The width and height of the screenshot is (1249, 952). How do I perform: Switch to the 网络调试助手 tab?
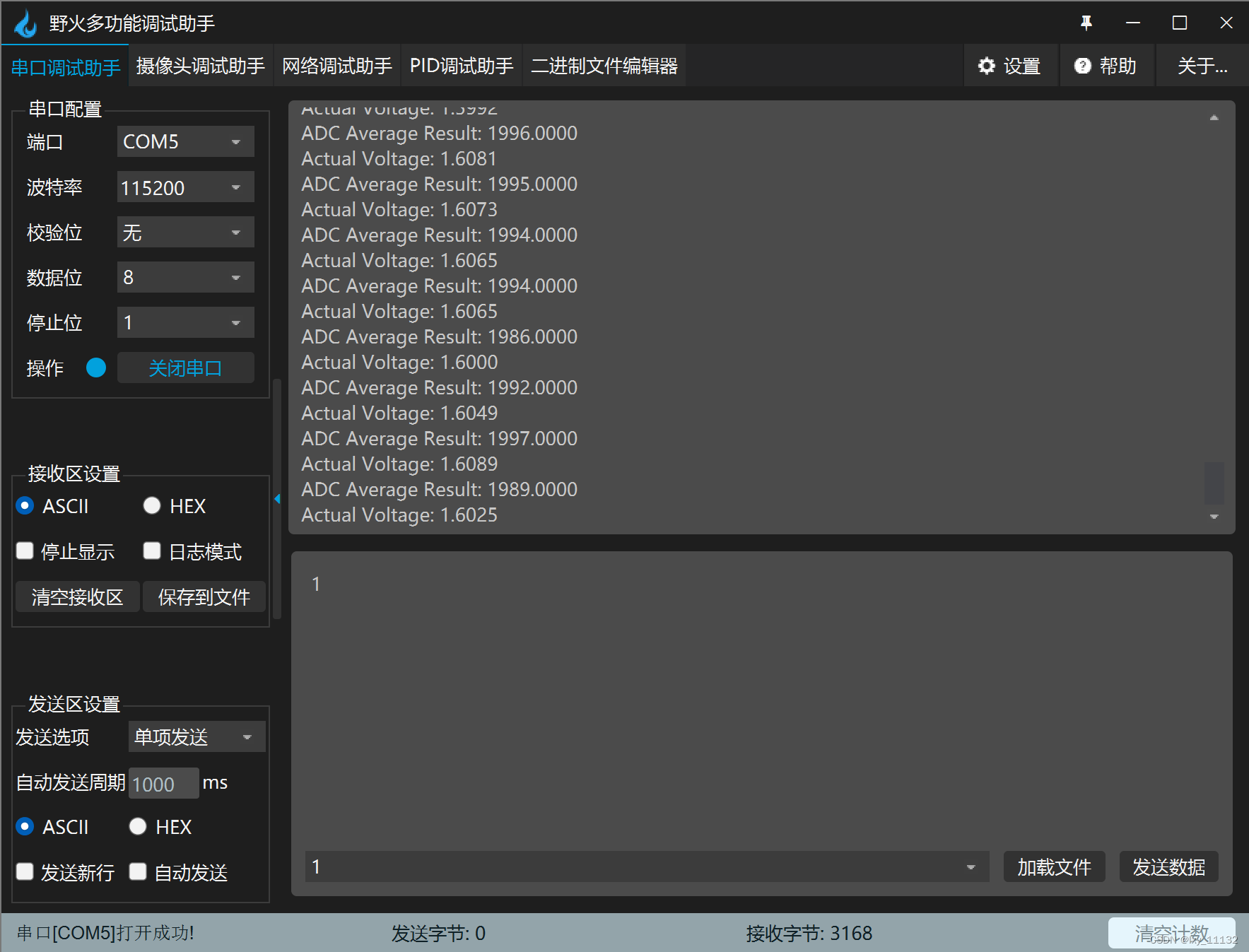click(337, 65)
